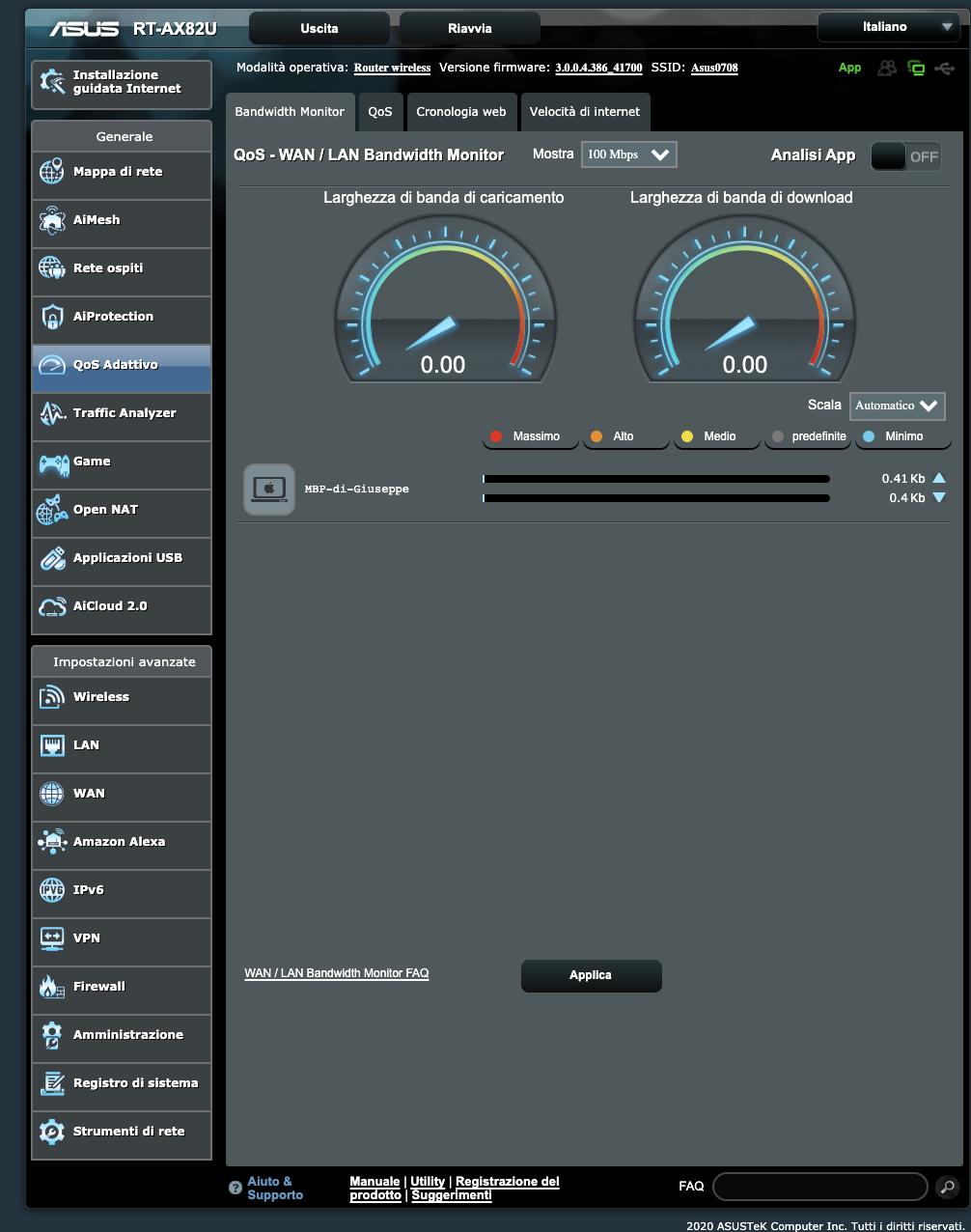Open the Wireless menu item label

(x=101, y=697)
